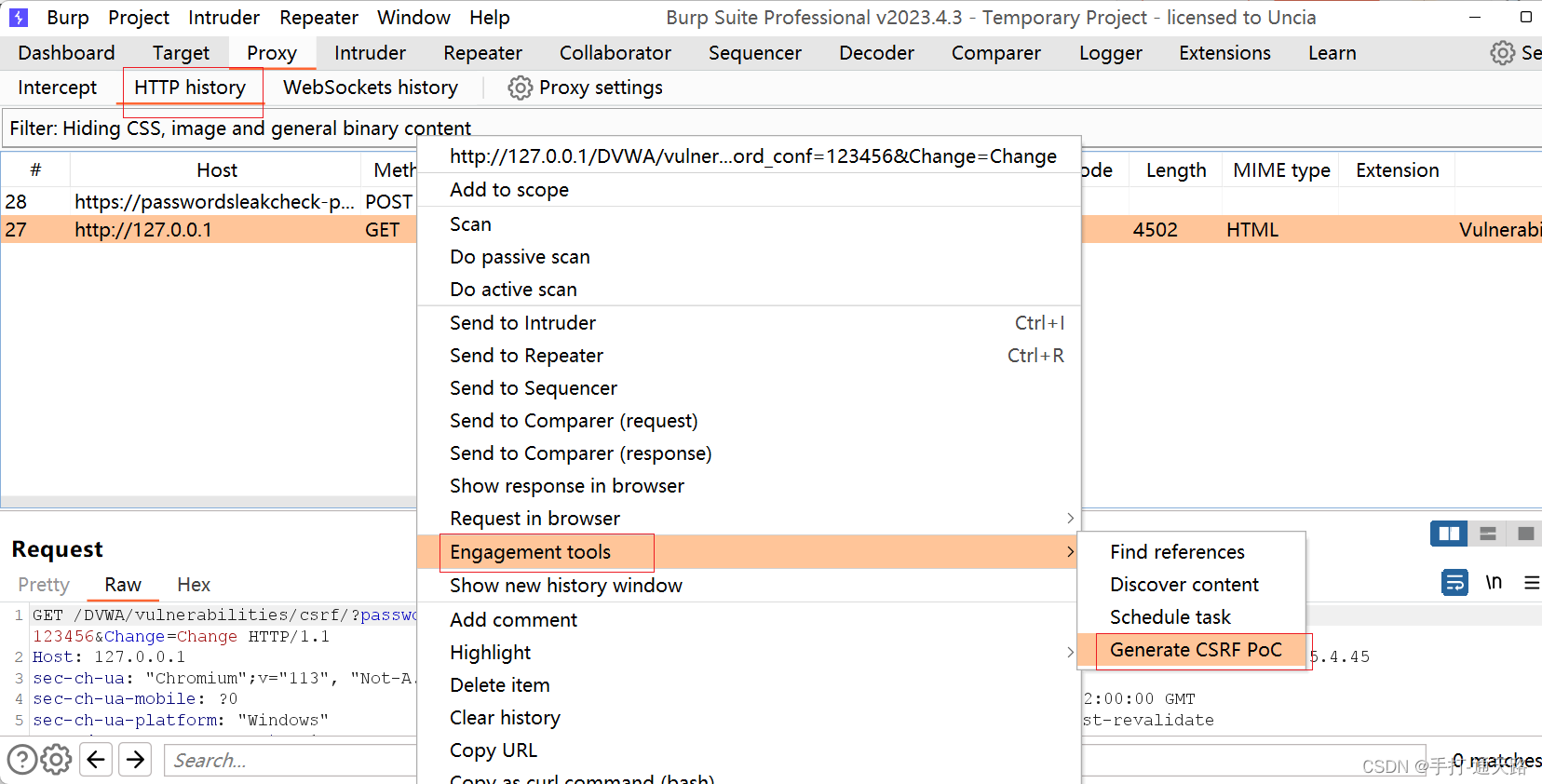Switch request view to Pretty
This screenshot has height=784, width=1542.
pyautogui.click(x=44, y=585)
